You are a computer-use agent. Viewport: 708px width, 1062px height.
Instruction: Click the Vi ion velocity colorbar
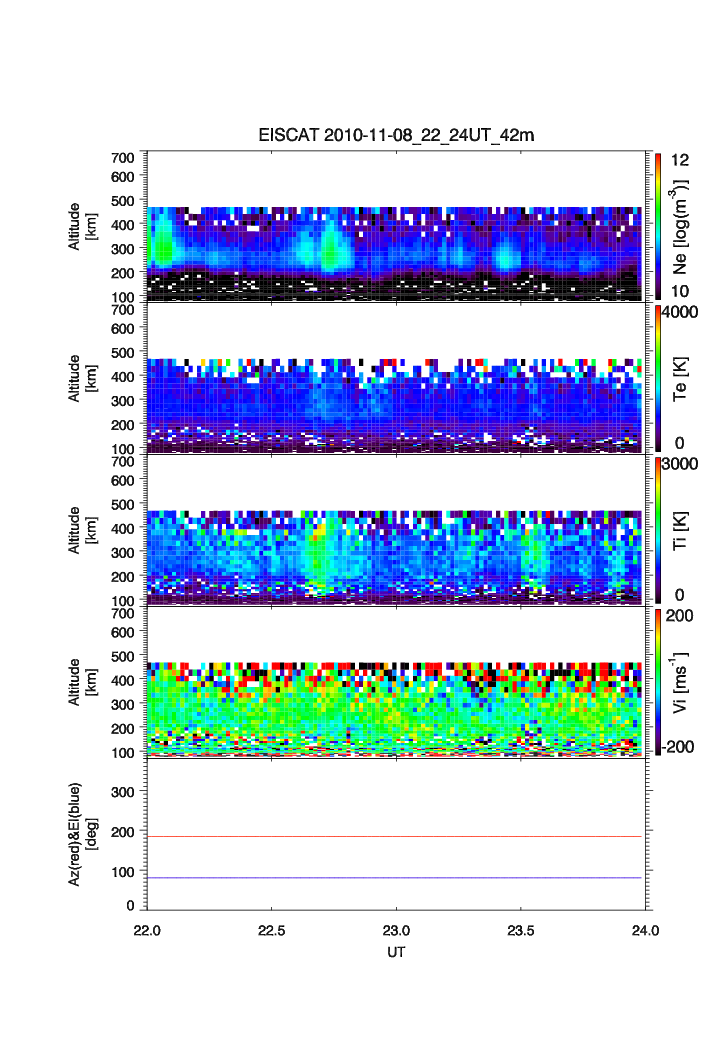click(657, 681)
